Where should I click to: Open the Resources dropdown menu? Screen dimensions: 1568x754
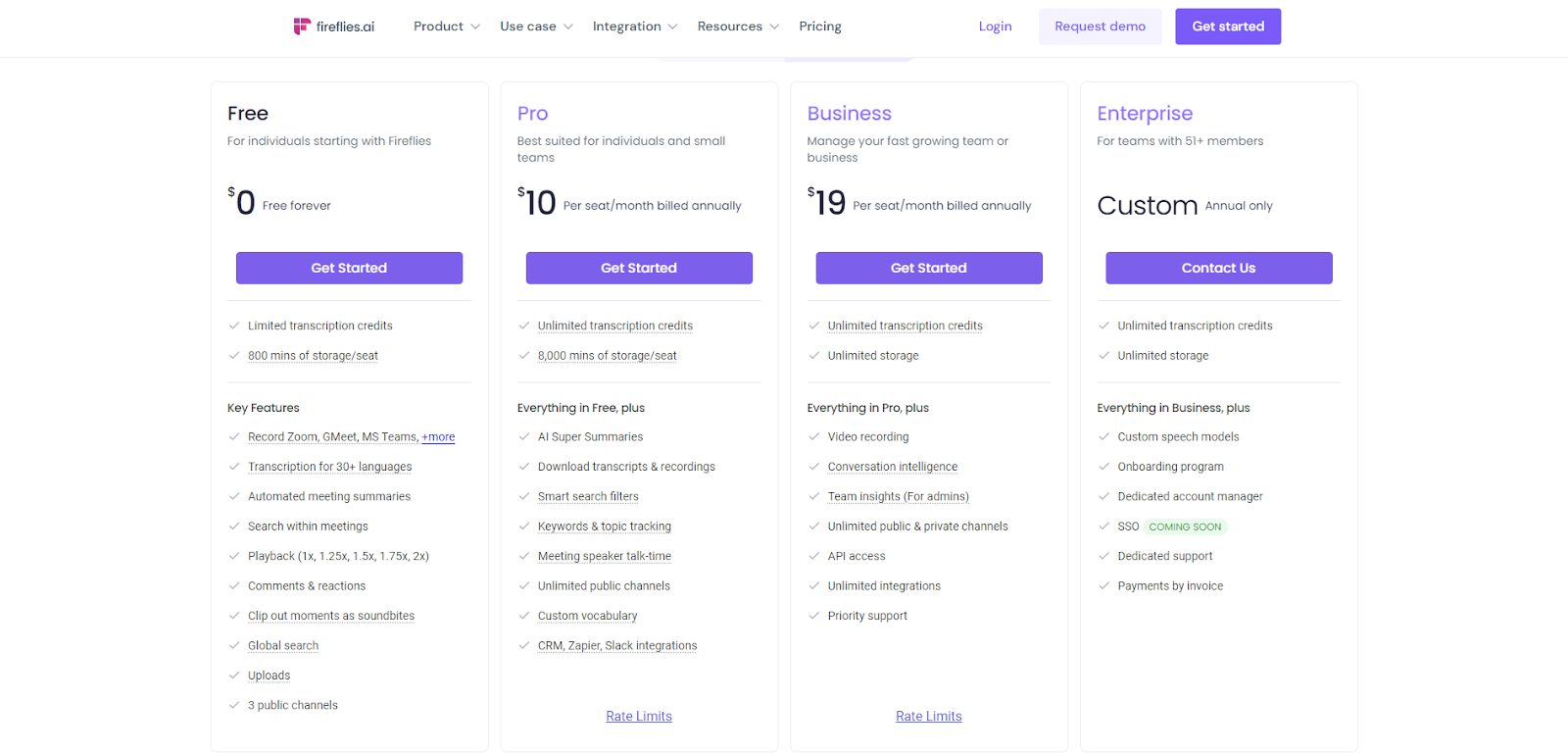tap(738, 26)
